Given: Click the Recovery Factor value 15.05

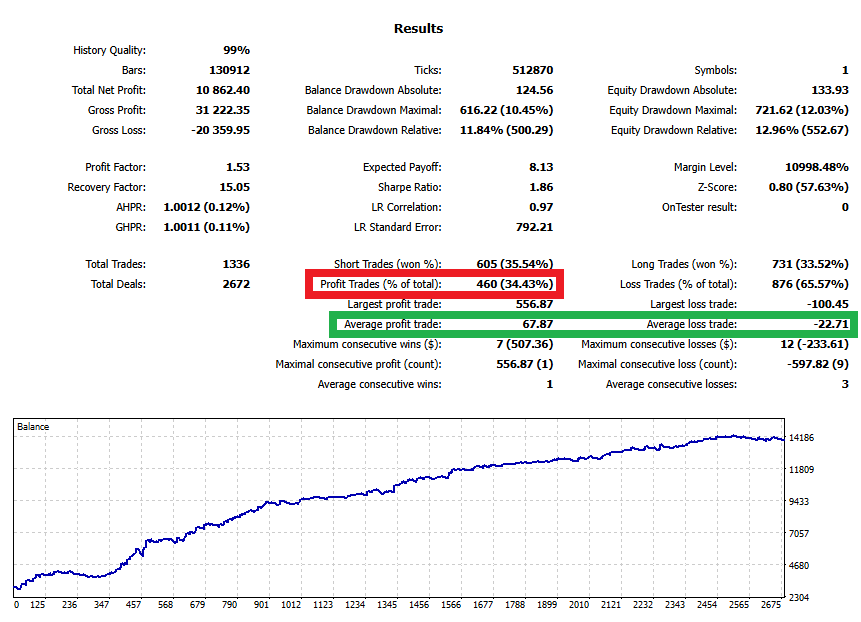Looking at the screenshot, I should [x=233, y=187].
